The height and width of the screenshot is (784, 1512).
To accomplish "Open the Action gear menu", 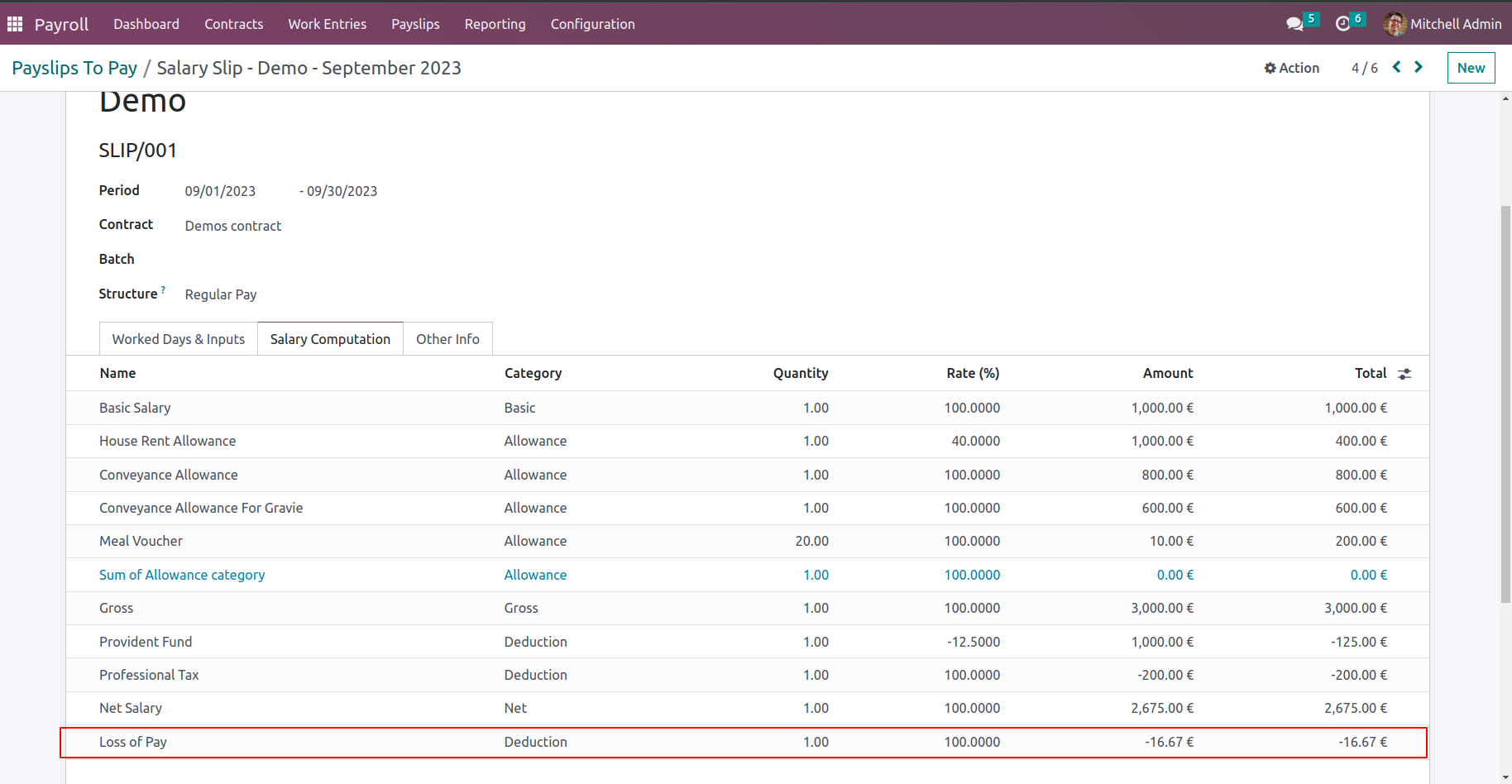I will point(1291,68).
